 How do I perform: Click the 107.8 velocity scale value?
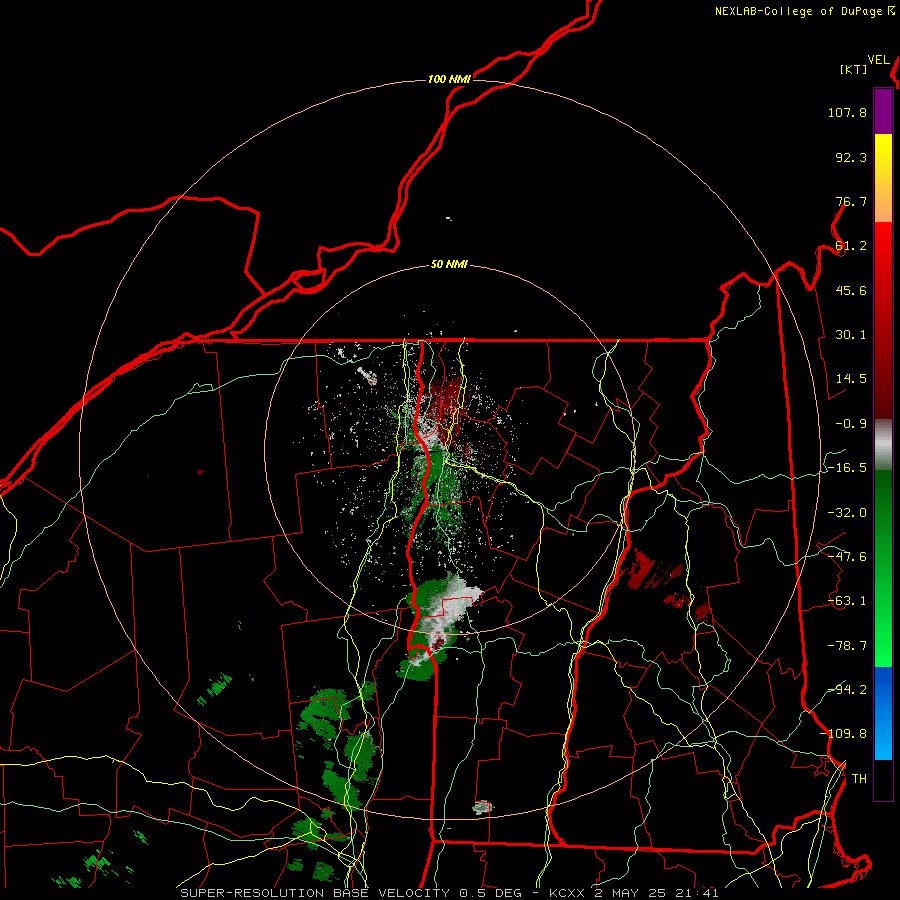tap(847, 112)
